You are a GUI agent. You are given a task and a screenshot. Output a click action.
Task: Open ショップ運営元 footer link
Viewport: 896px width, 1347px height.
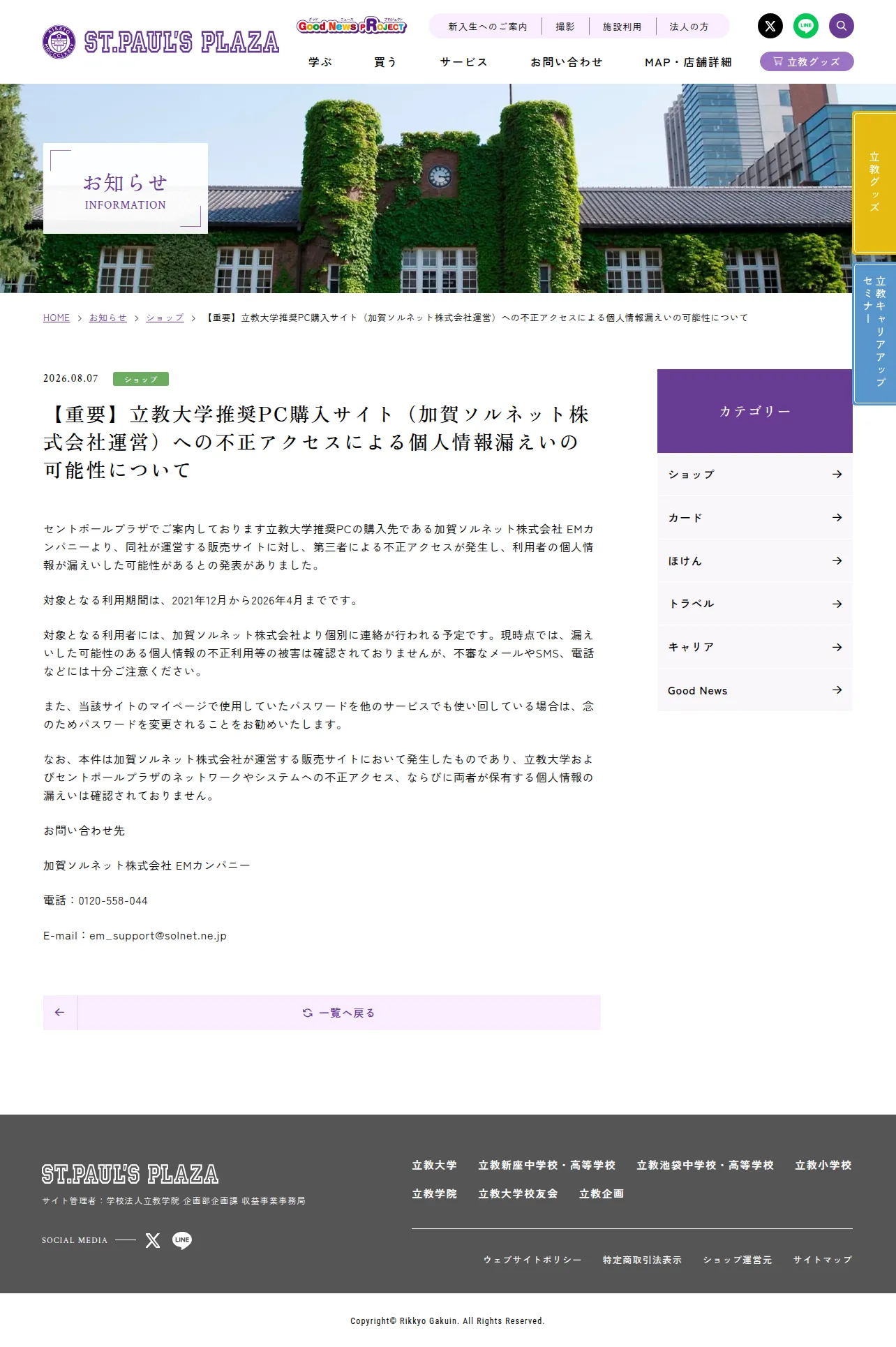coord(738,1260)
